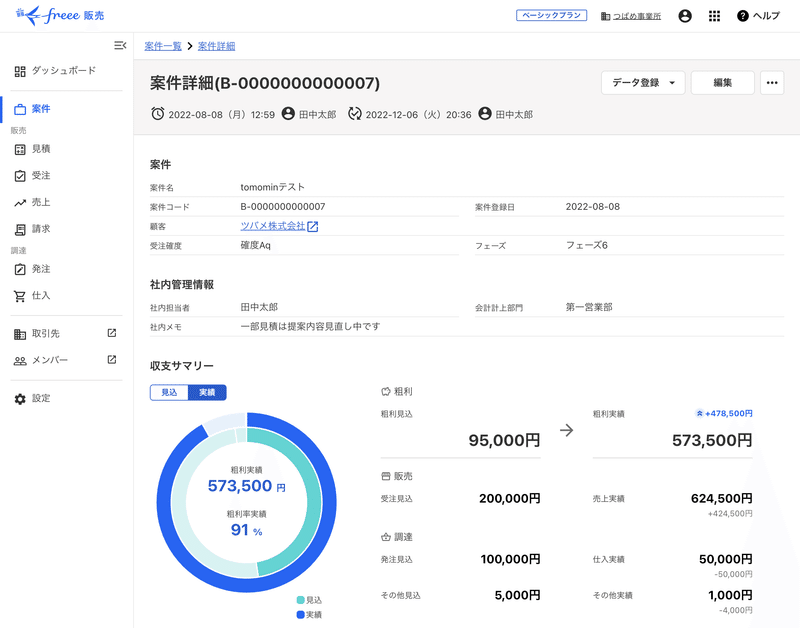The image size is (800, 628).
Task: Click the upward trend icon beside +478,500円
Action: coord(699,414)
